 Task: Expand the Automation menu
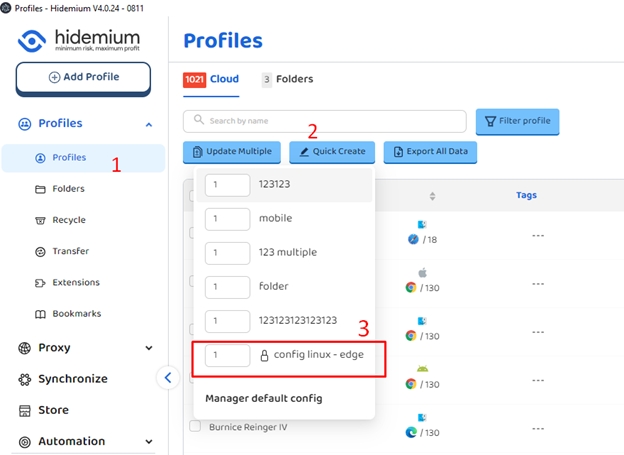[x=149, y=441]
